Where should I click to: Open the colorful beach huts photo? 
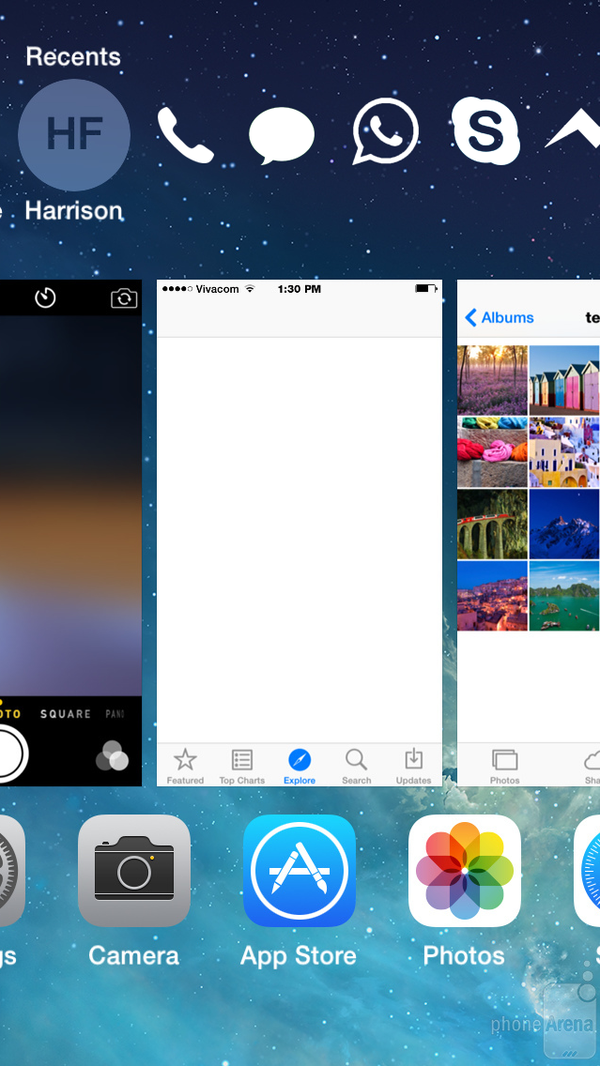click(564, 380)
